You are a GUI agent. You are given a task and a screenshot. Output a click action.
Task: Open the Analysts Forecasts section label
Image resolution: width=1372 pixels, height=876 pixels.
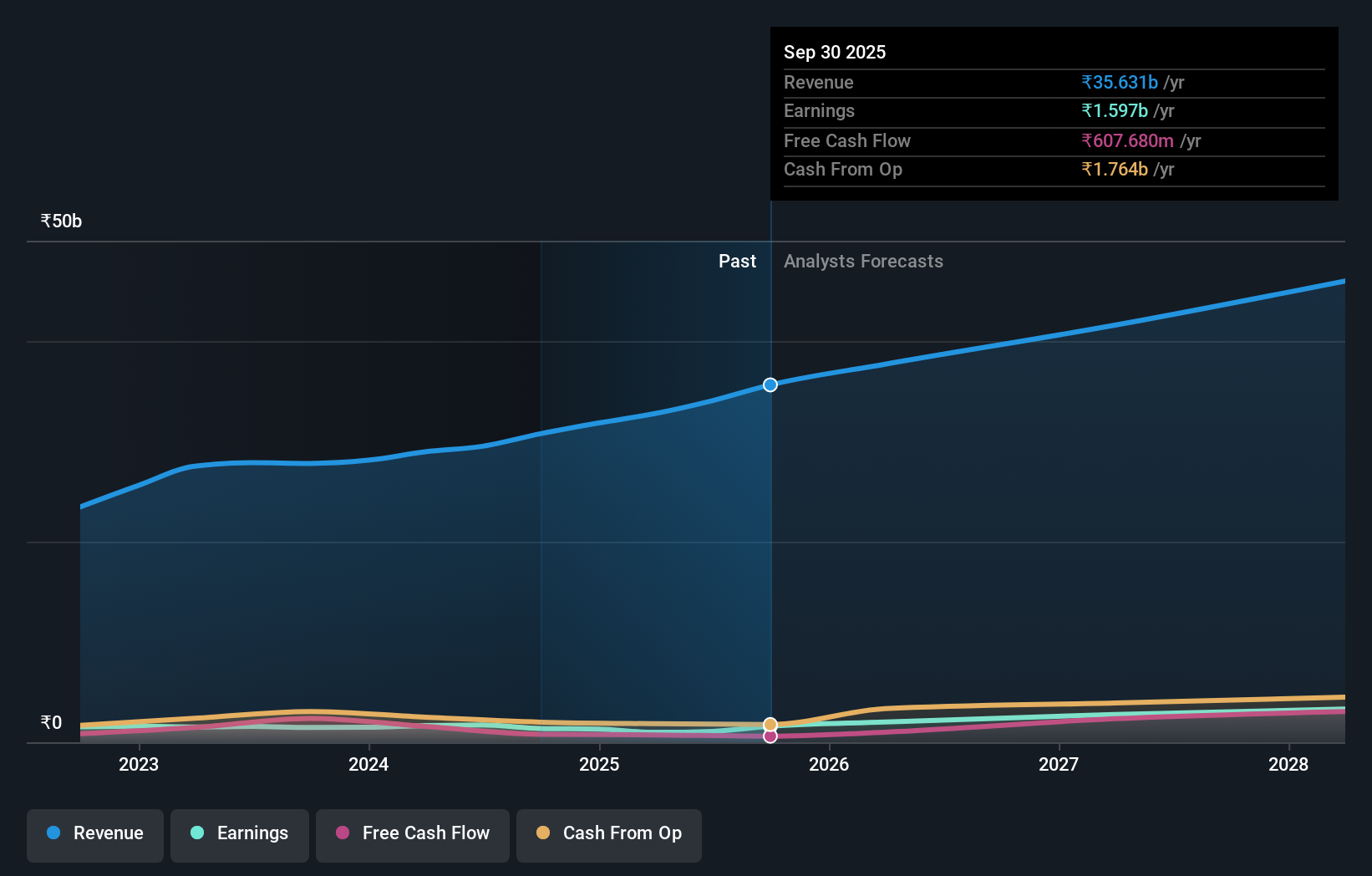(x=863, y=261)
